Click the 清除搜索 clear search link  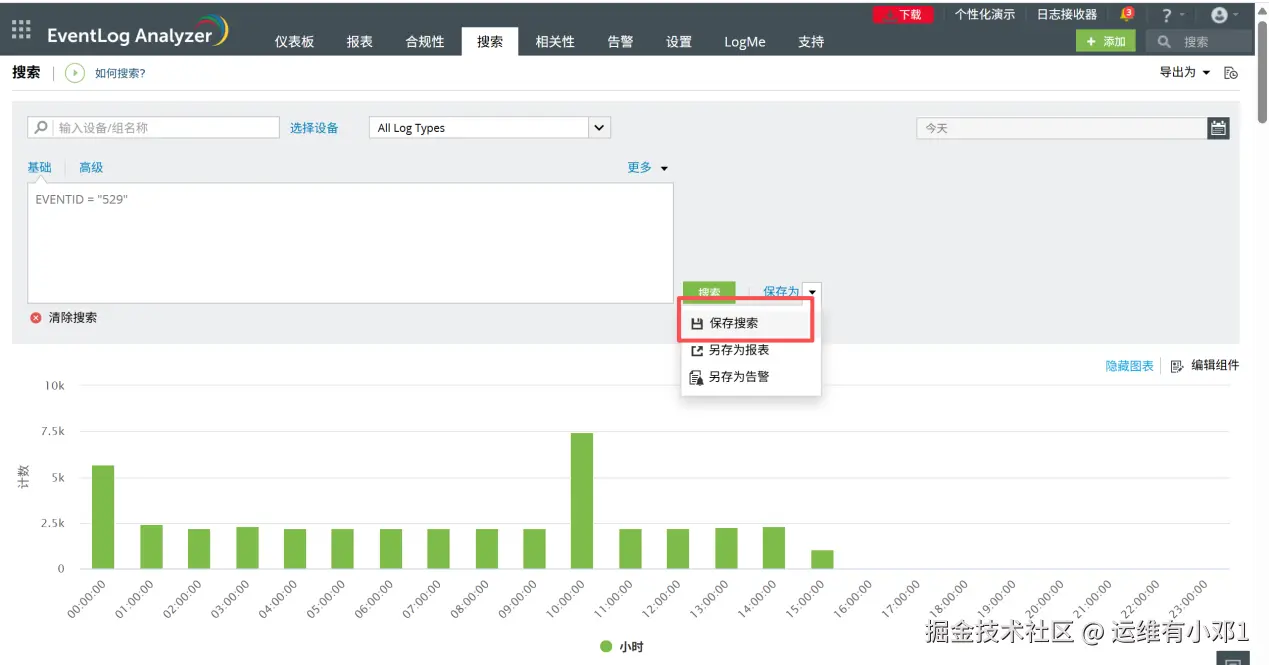(73, 318)
